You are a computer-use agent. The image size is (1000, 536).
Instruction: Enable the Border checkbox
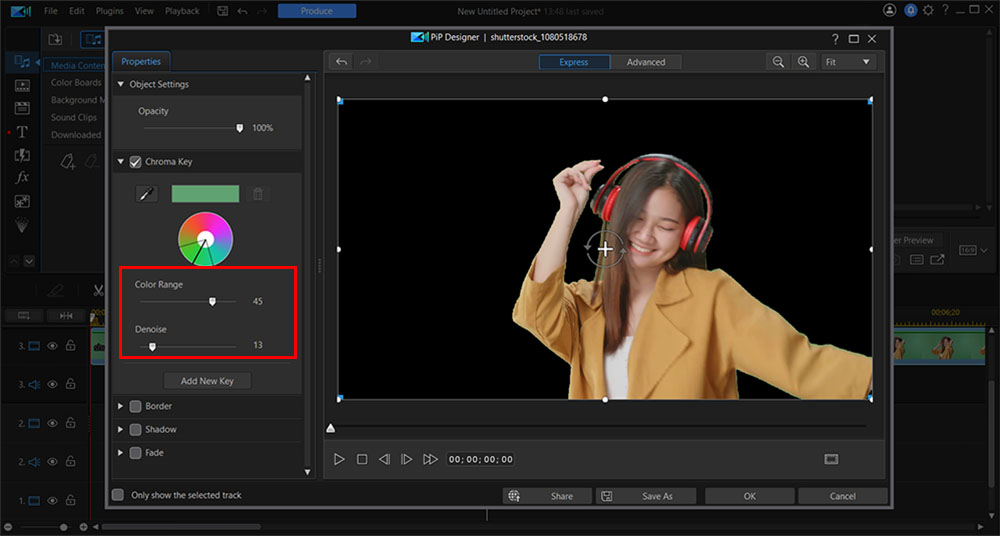point(136,406)
